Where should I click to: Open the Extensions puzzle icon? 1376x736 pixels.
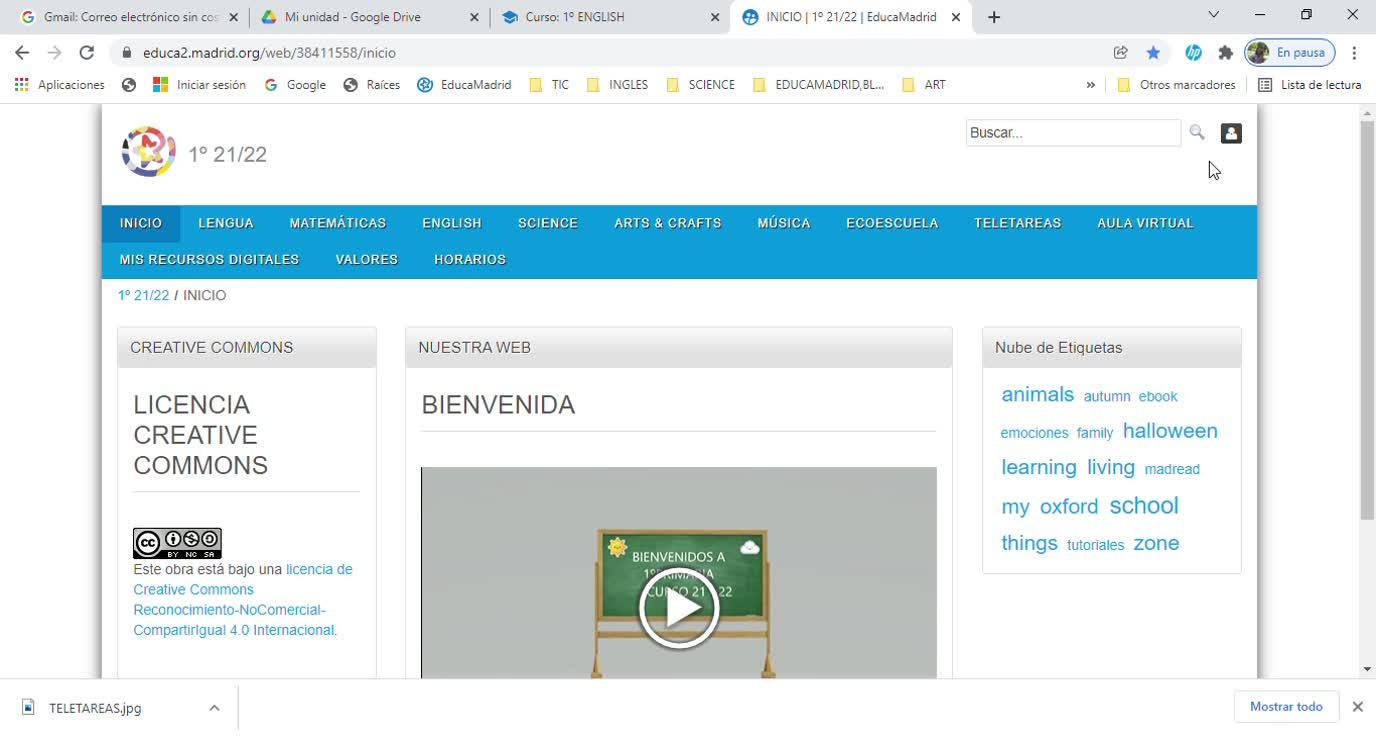point(1225,53)
